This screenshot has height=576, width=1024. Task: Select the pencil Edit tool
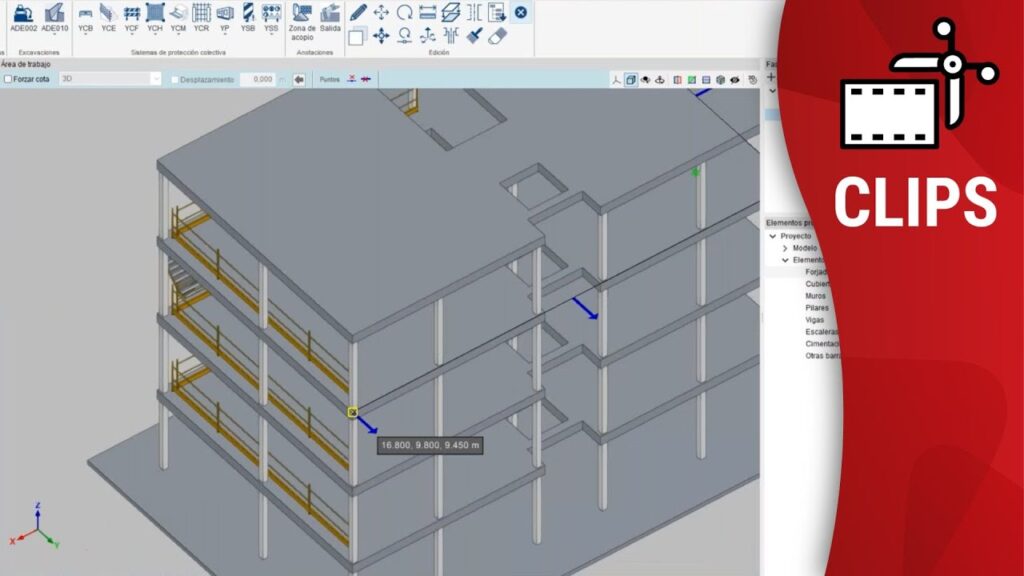point(358,13)
